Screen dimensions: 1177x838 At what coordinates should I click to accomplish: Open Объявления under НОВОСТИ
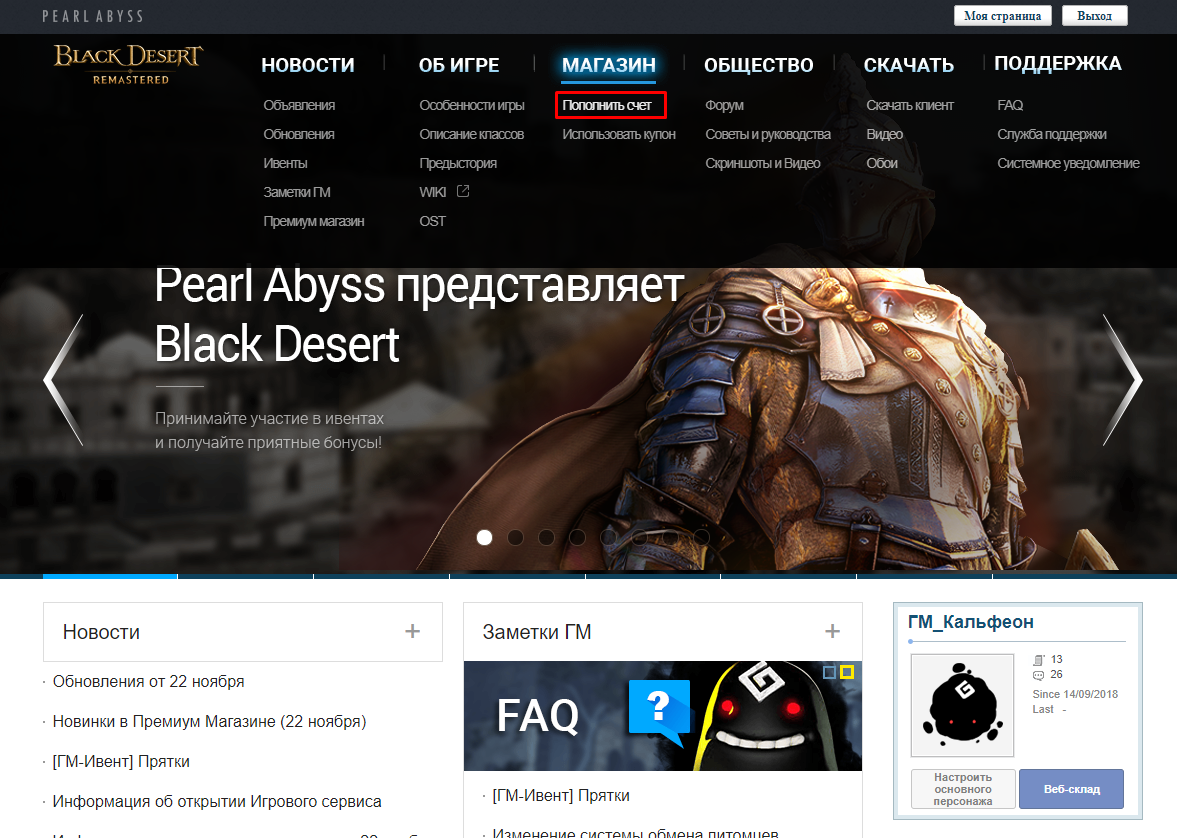(x=300, y=105)
